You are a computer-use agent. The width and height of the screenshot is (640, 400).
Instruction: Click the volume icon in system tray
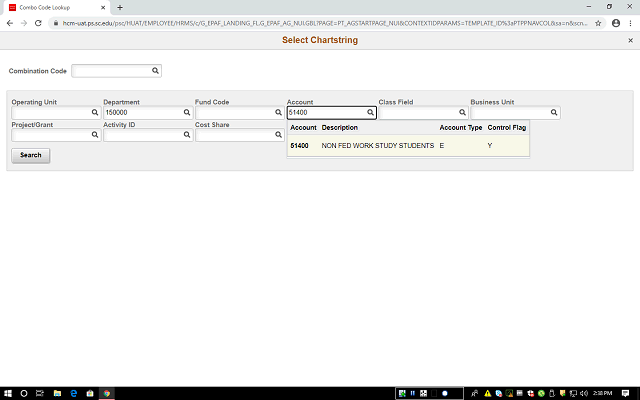(584, 393)
